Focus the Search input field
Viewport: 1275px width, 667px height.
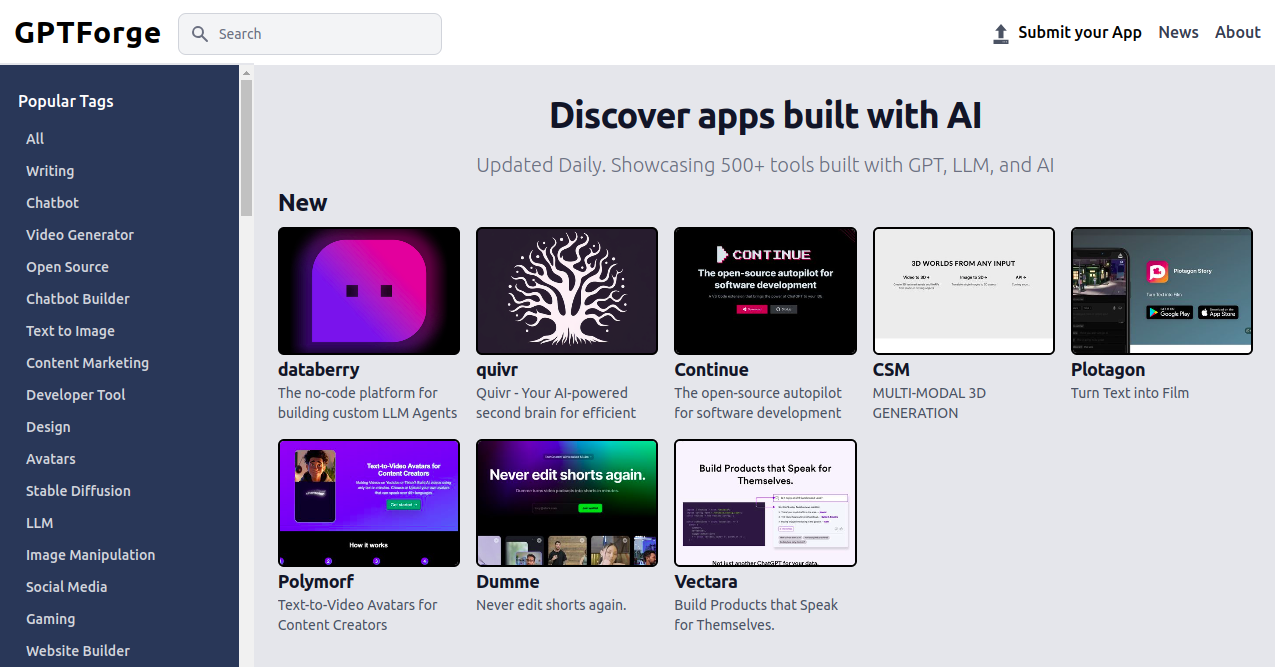tap(310, 34)
